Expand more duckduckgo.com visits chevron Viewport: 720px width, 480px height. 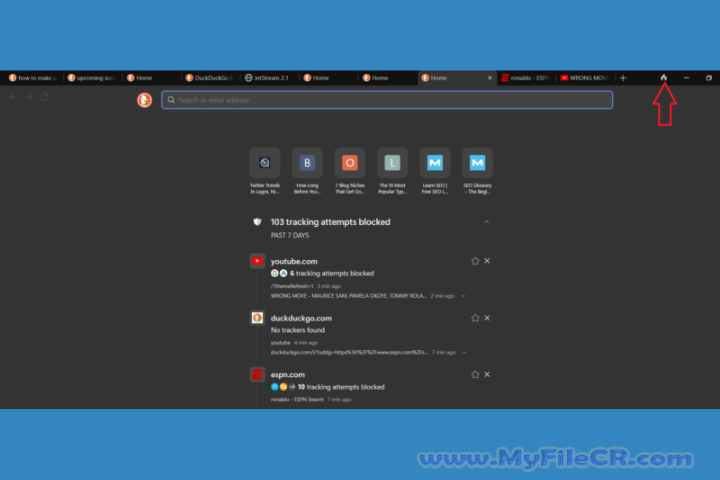tap(464, 352)
